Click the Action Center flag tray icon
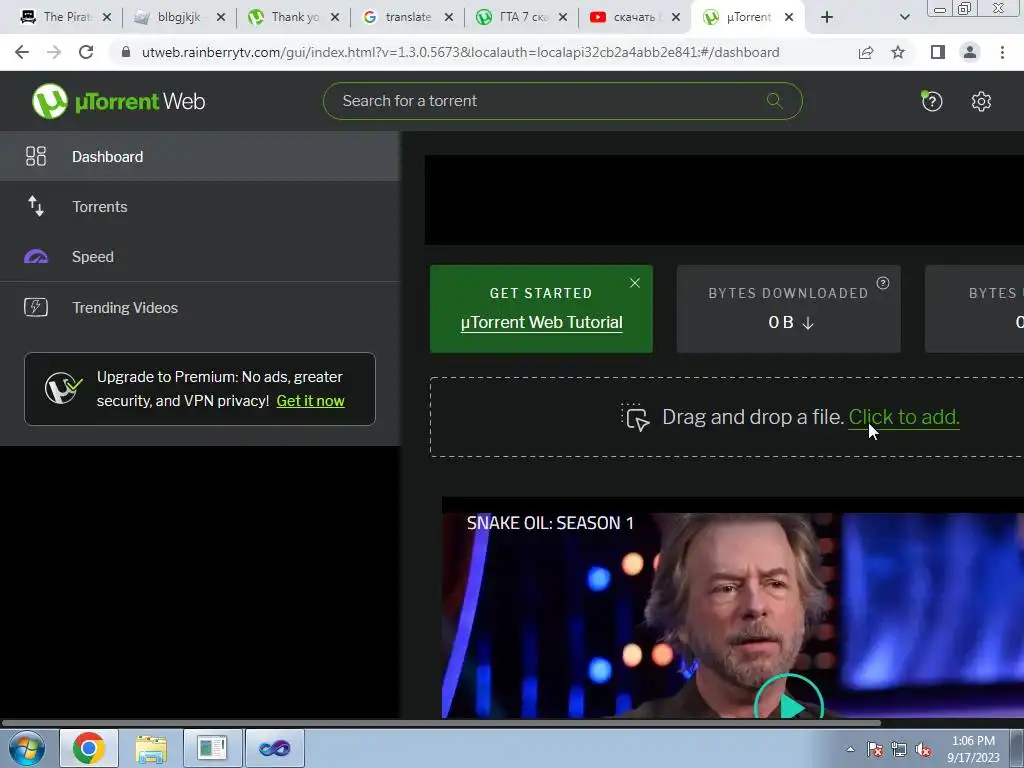1024x768 pixels. (x=875, y=750)
